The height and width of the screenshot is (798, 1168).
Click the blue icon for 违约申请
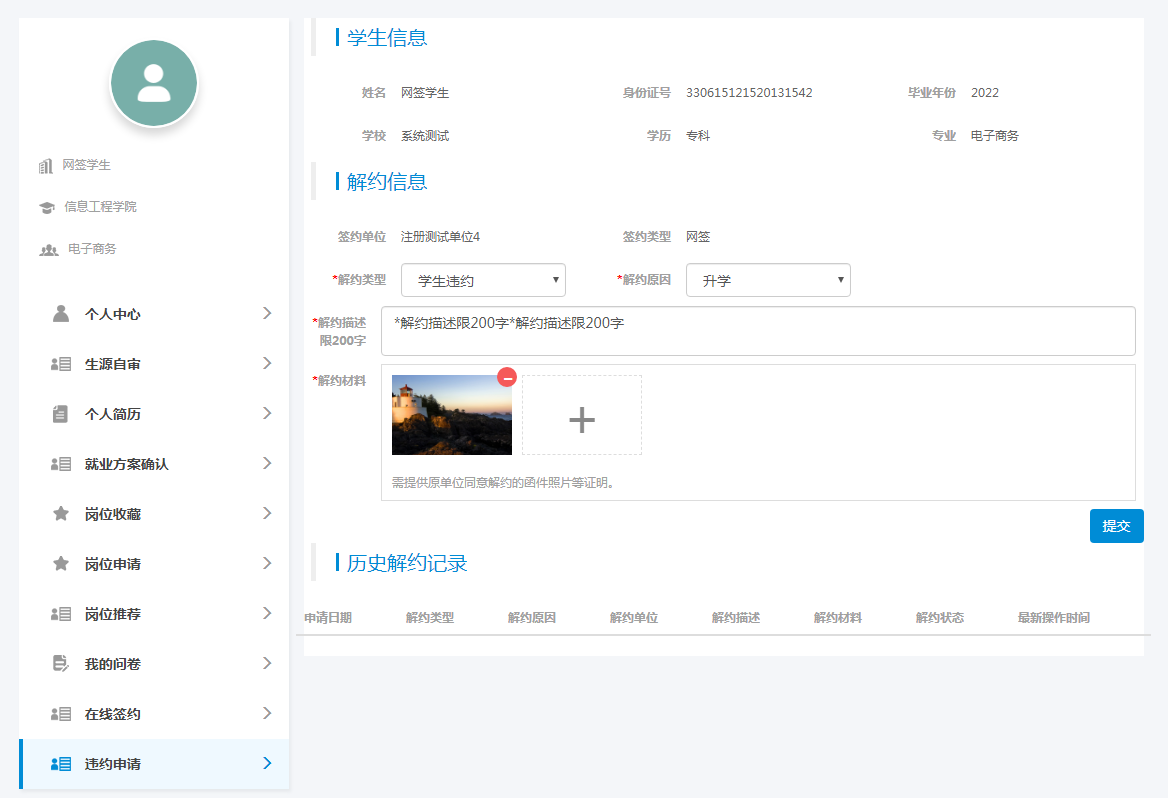(61, 764)
